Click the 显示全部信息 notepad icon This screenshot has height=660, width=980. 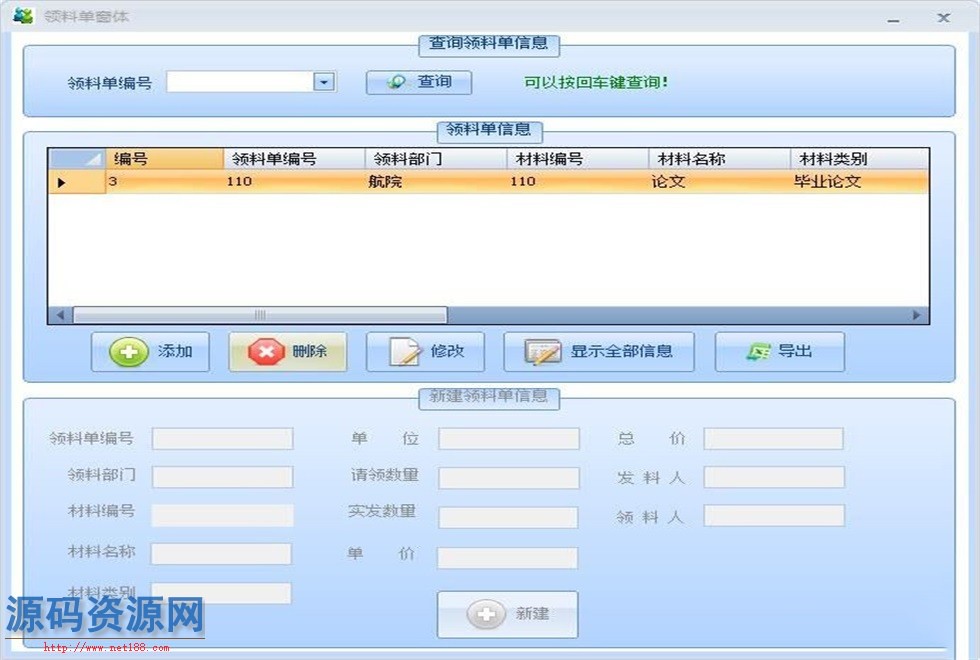[x=543, y=352]
